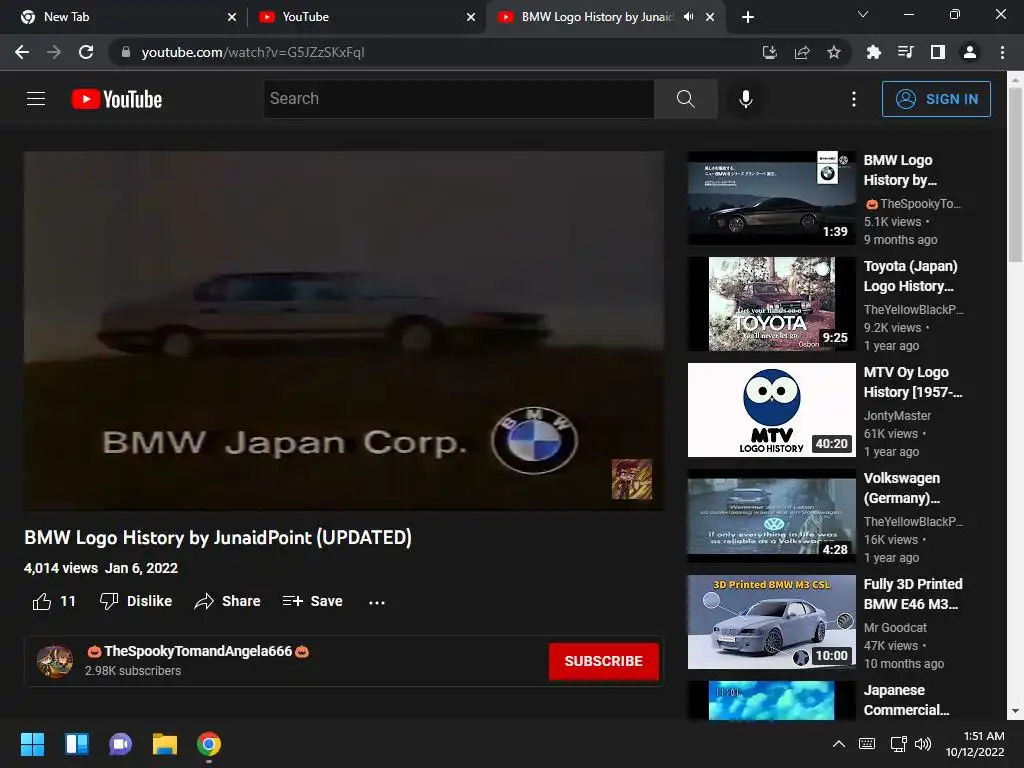Expand the tab search chevron

click(863, 14)
